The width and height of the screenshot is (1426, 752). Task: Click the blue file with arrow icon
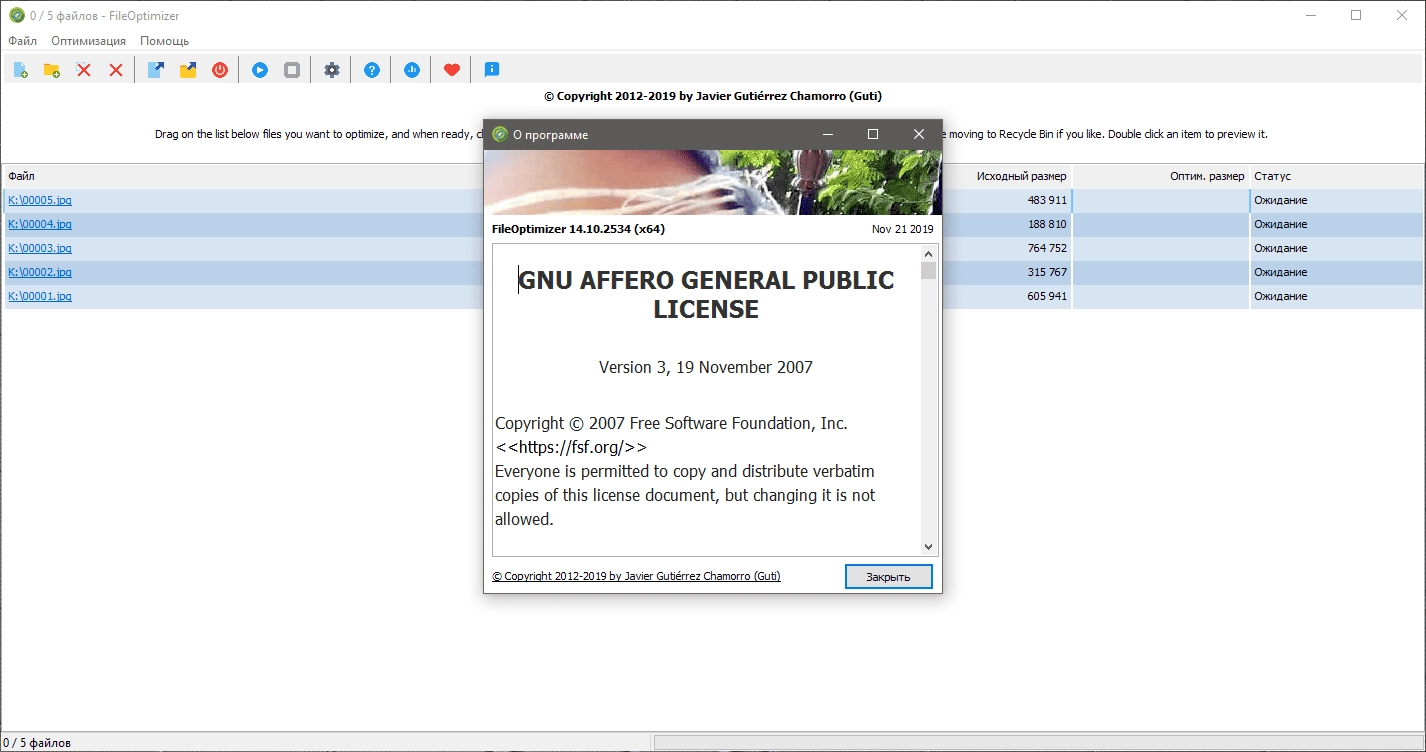tap(156, 70)
